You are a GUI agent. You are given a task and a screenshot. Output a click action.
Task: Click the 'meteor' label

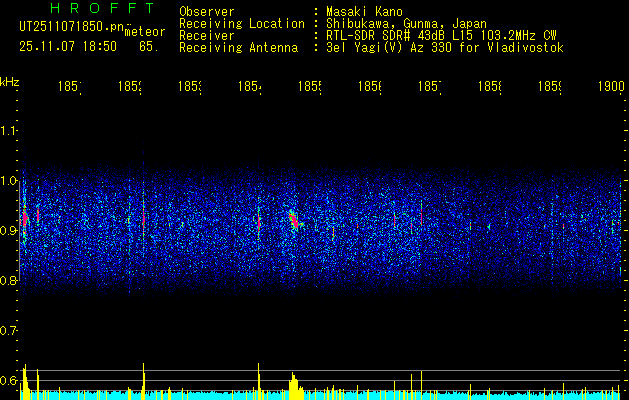tap(145, 32)
